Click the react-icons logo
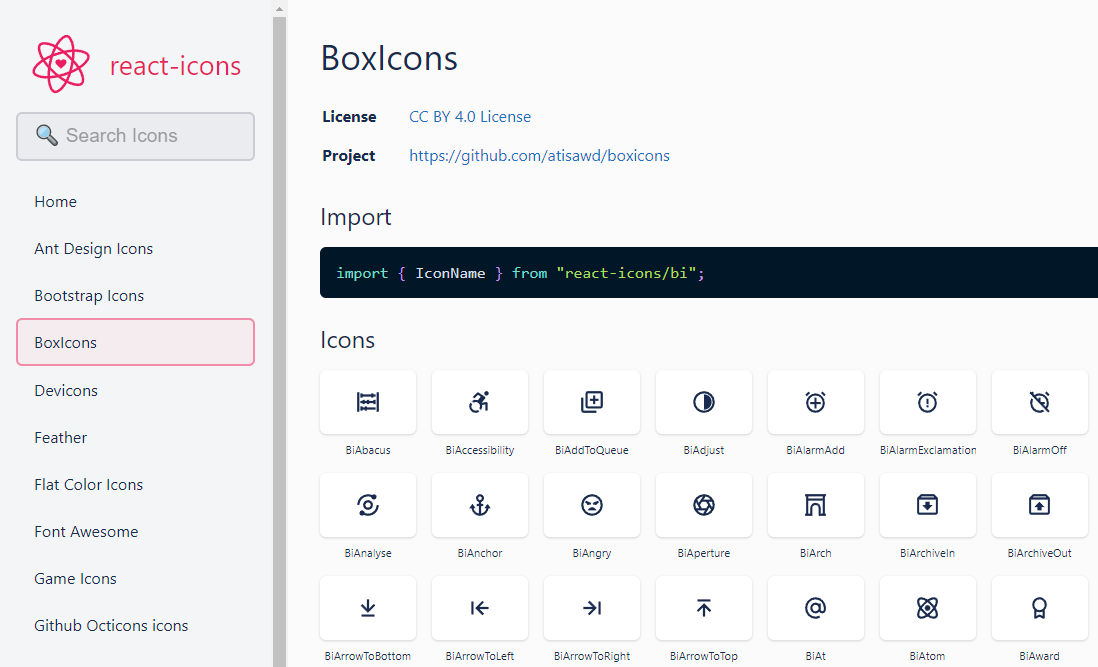Image resolution: width=1098 pixels, height=667 pixels. (x=61, y=62)
